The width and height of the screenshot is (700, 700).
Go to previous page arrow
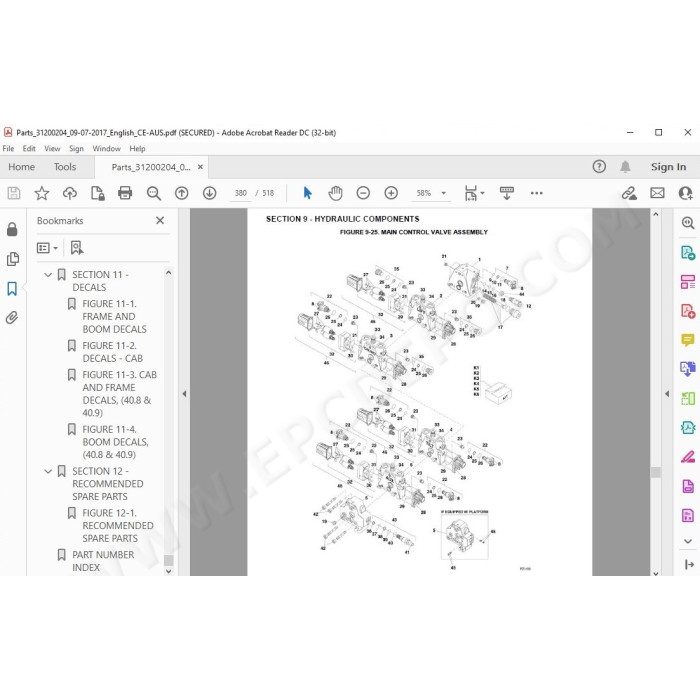tap(181, 193)
